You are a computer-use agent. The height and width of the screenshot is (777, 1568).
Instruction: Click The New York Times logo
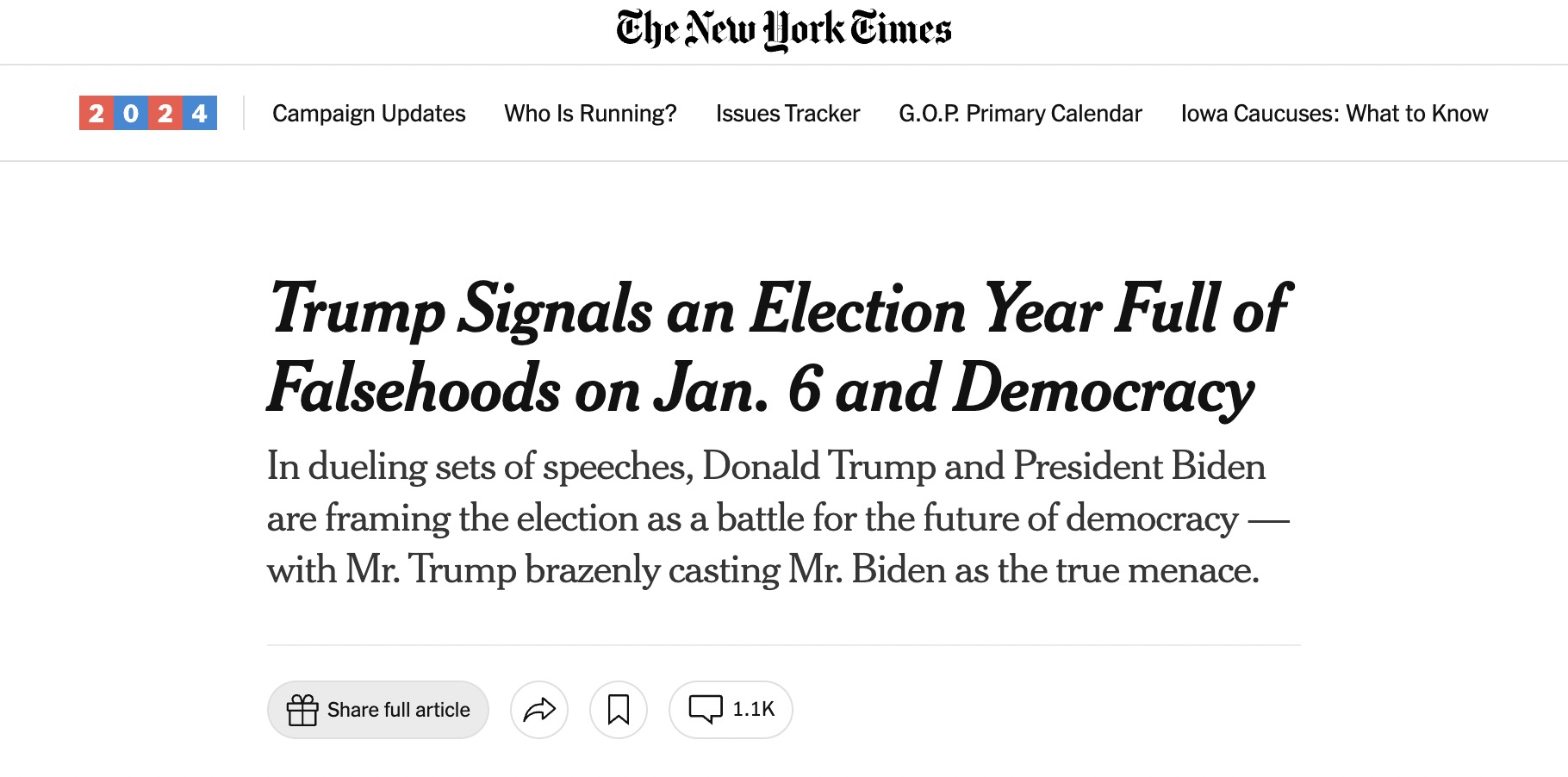point(784,30)
